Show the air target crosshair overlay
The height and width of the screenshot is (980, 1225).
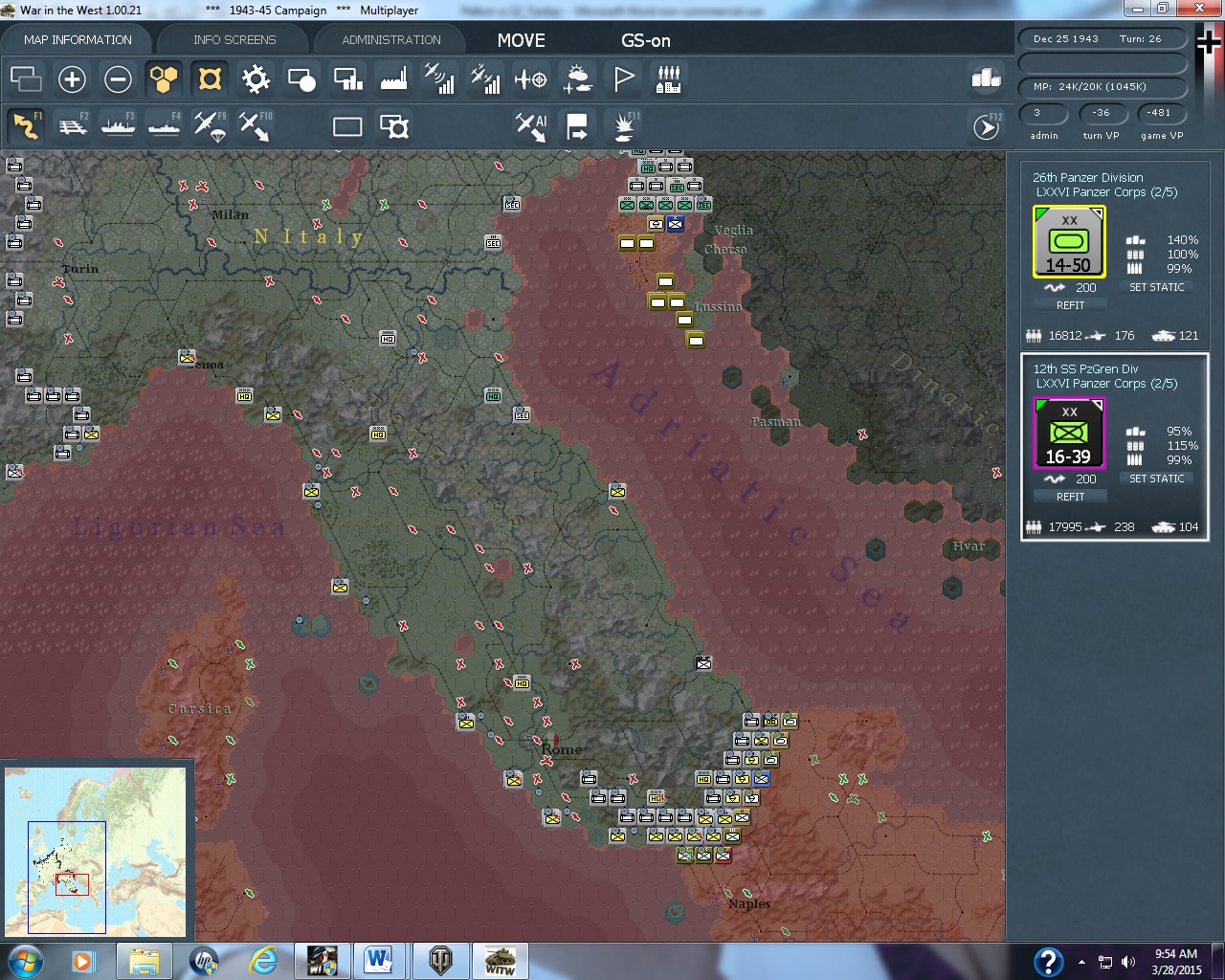pyautogui.click(x=531, y=78)
